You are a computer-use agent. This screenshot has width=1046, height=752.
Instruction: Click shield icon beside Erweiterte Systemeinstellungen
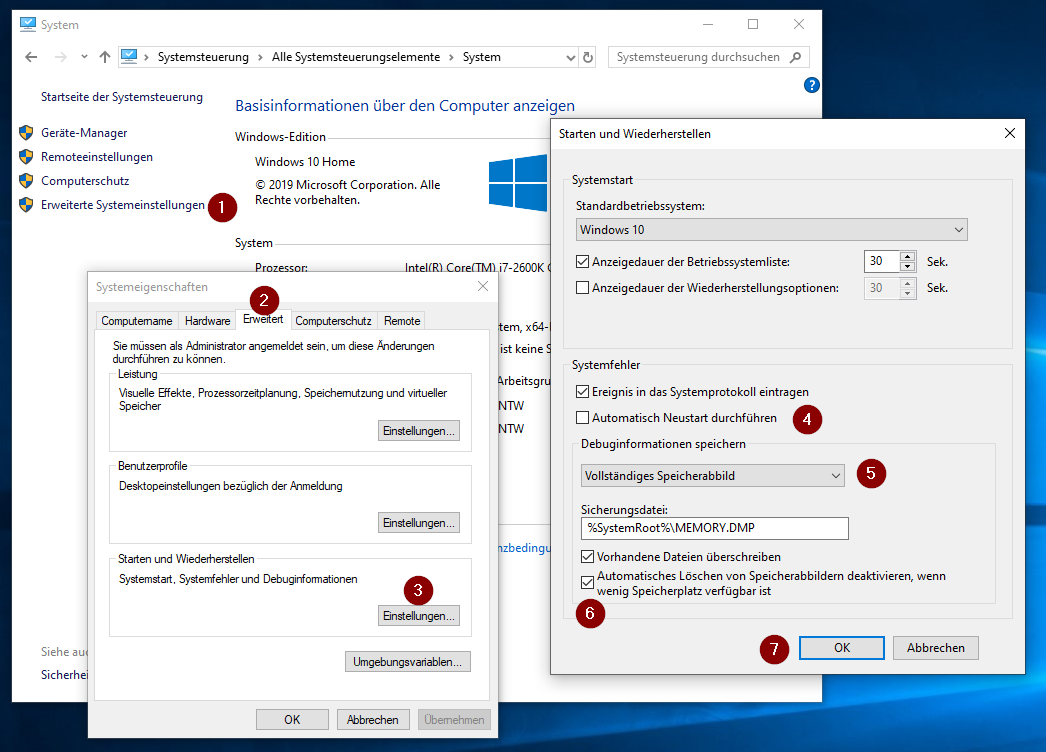point(26,205)
